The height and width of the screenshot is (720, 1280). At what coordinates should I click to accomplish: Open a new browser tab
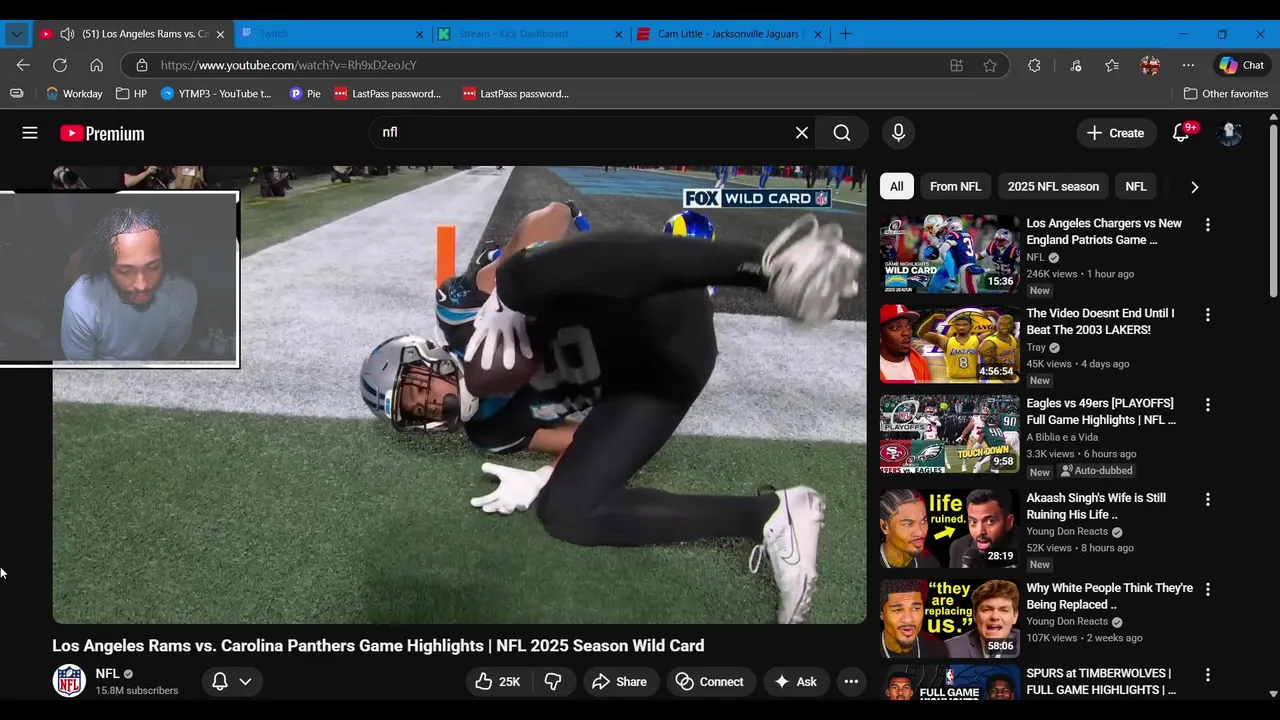coord(845,34)
